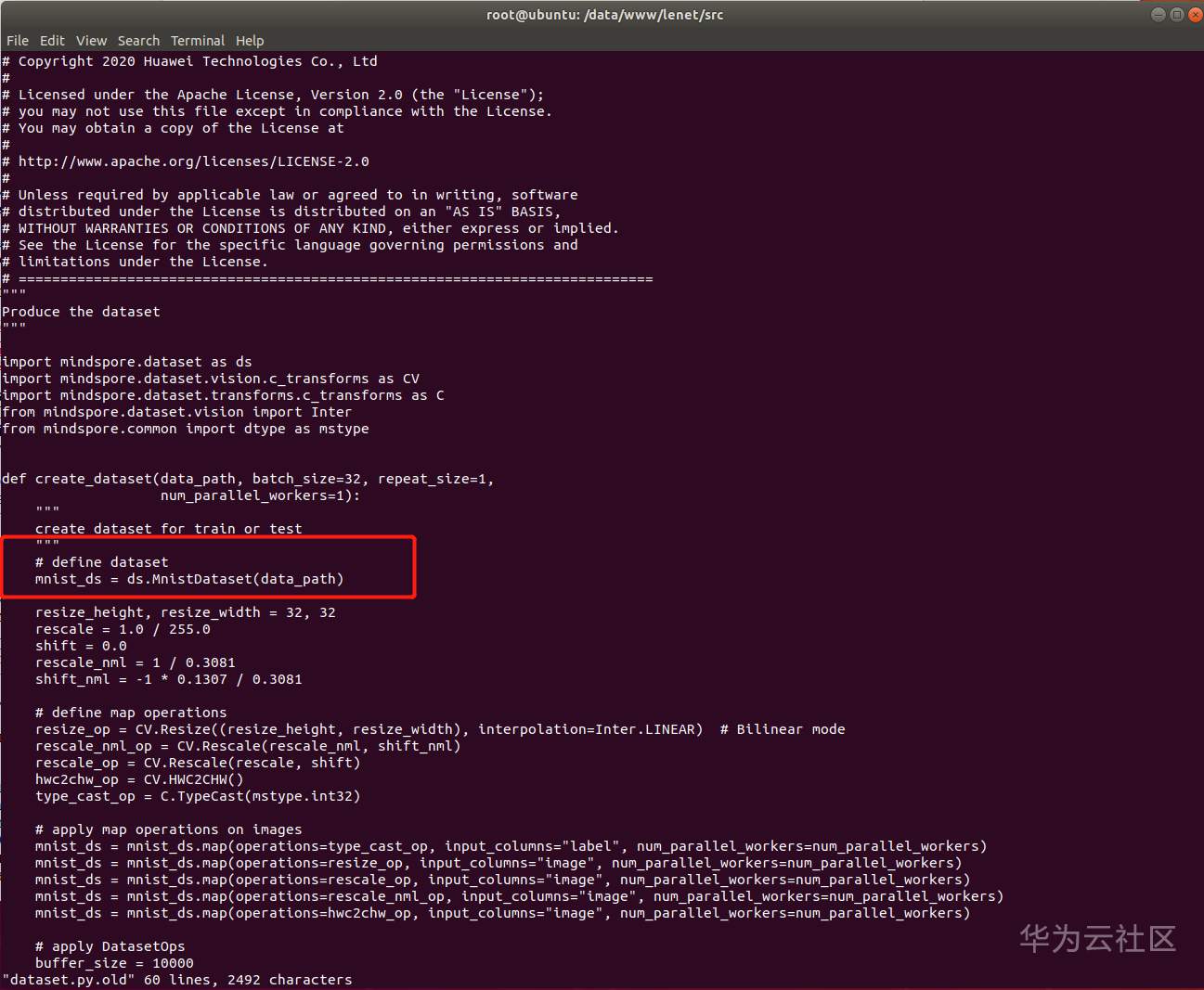Click the "# define dataset" comment
1204x990 pixels.
coord(102,562)
